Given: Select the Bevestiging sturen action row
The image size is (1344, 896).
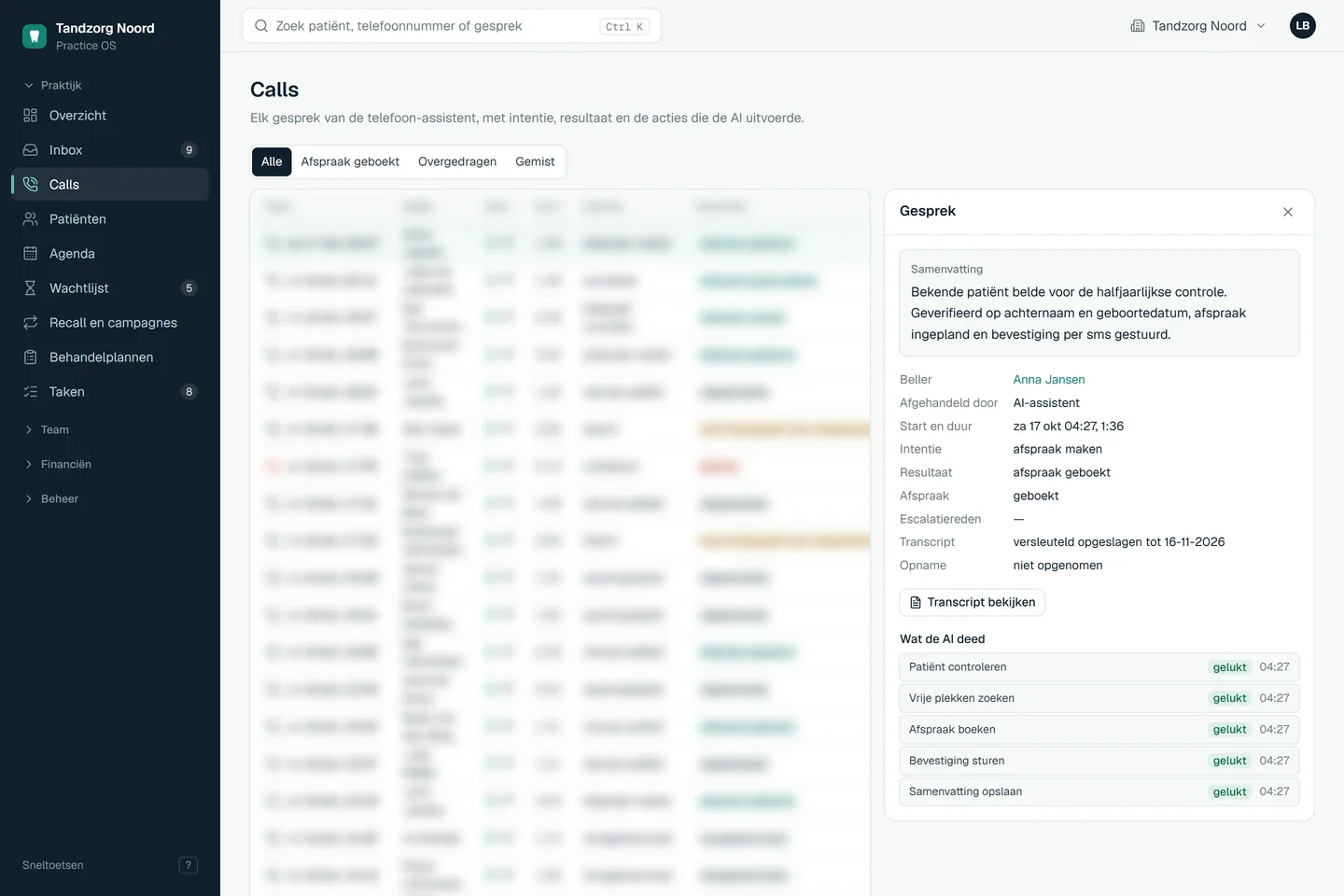Looking at the screenshot, I should point(1099,761).
